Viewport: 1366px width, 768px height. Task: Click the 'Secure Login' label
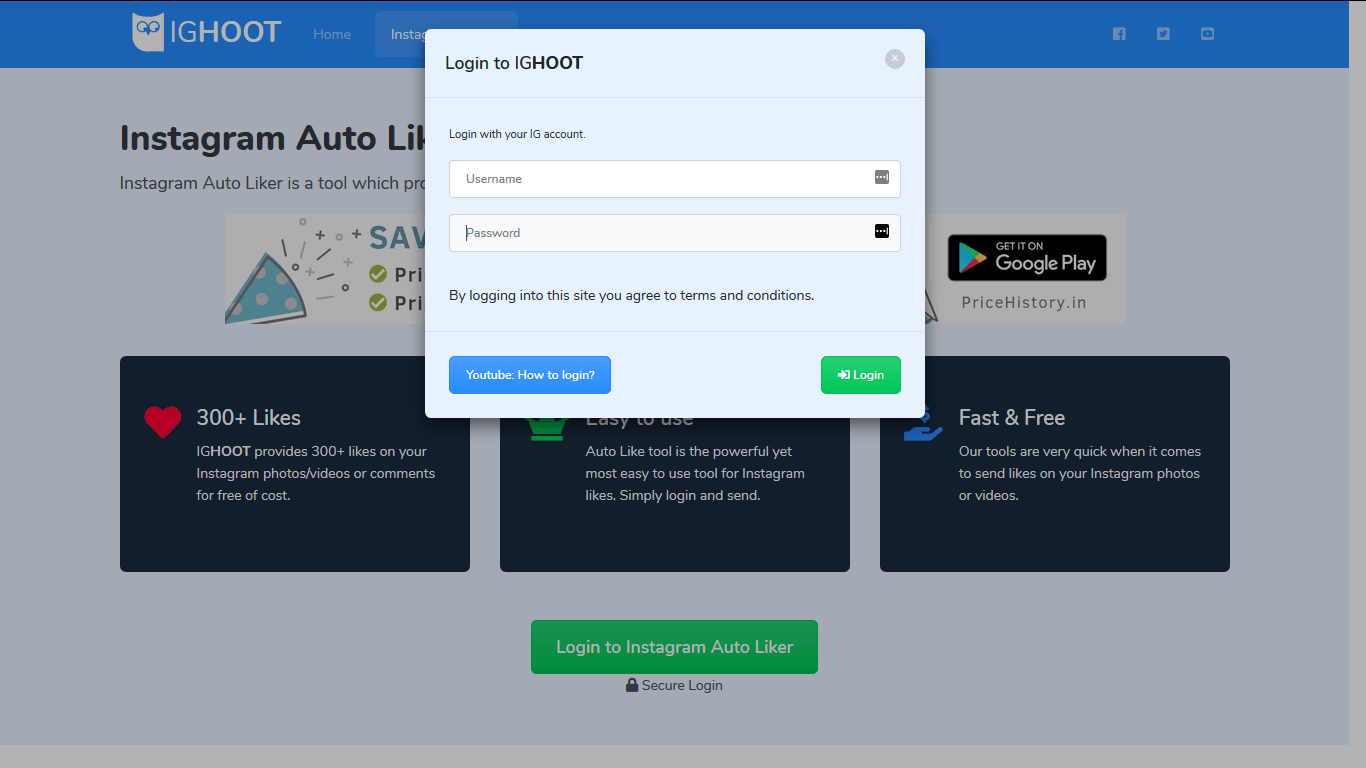point(682,685)
